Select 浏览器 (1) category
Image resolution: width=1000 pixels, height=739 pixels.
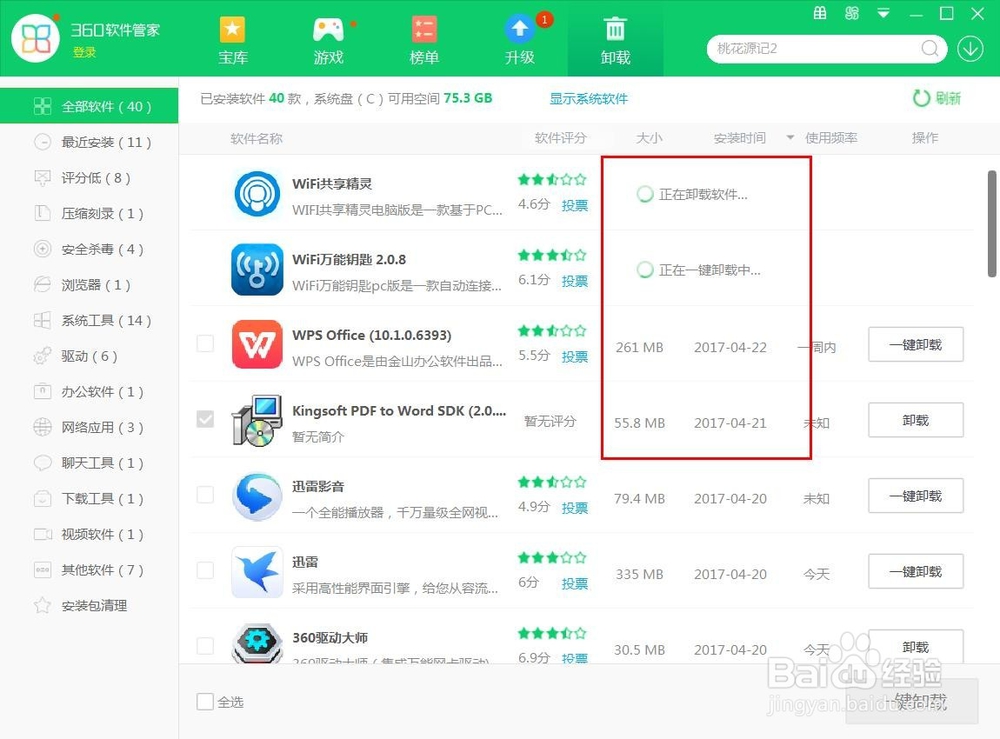pyautogui.click(x=89, y=284)
